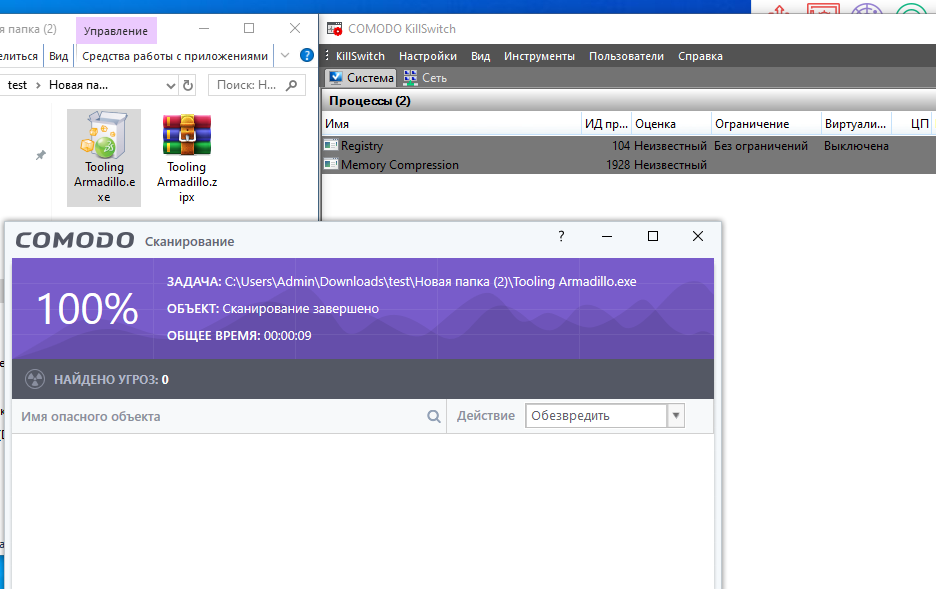The width and height of the screenshot is (936, 589).
Task: Click the search icon in threat name field
Action: tap(434, 417)
